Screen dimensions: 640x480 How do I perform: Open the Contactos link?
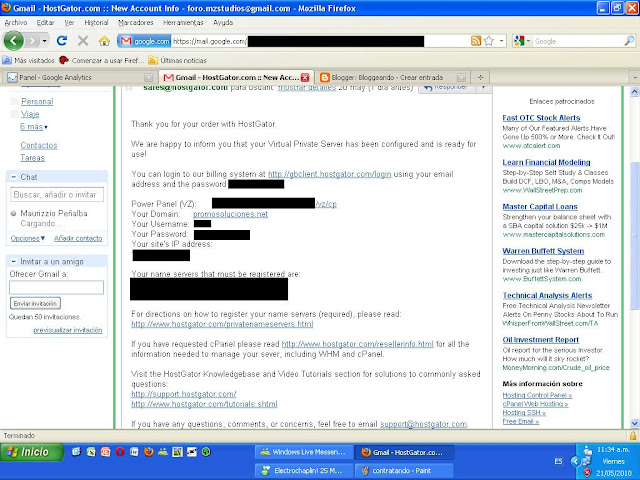39,145
